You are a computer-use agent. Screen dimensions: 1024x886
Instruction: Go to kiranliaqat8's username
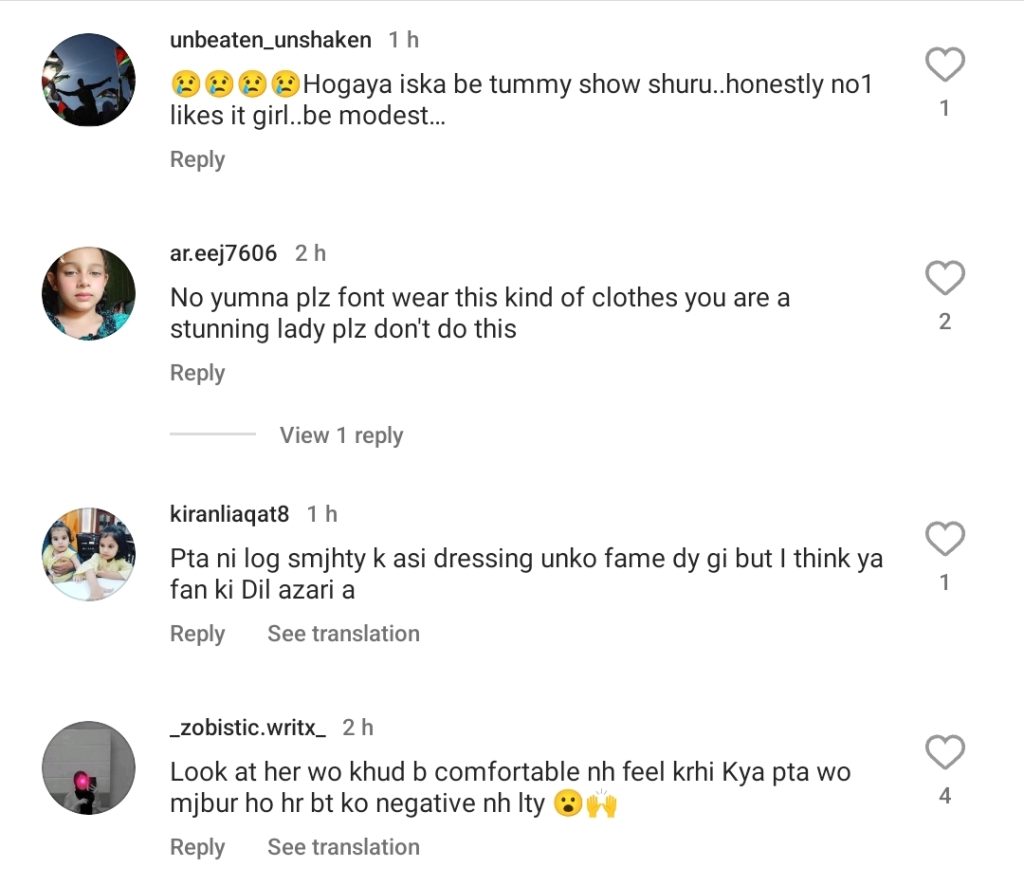click(x=229, y=514)
